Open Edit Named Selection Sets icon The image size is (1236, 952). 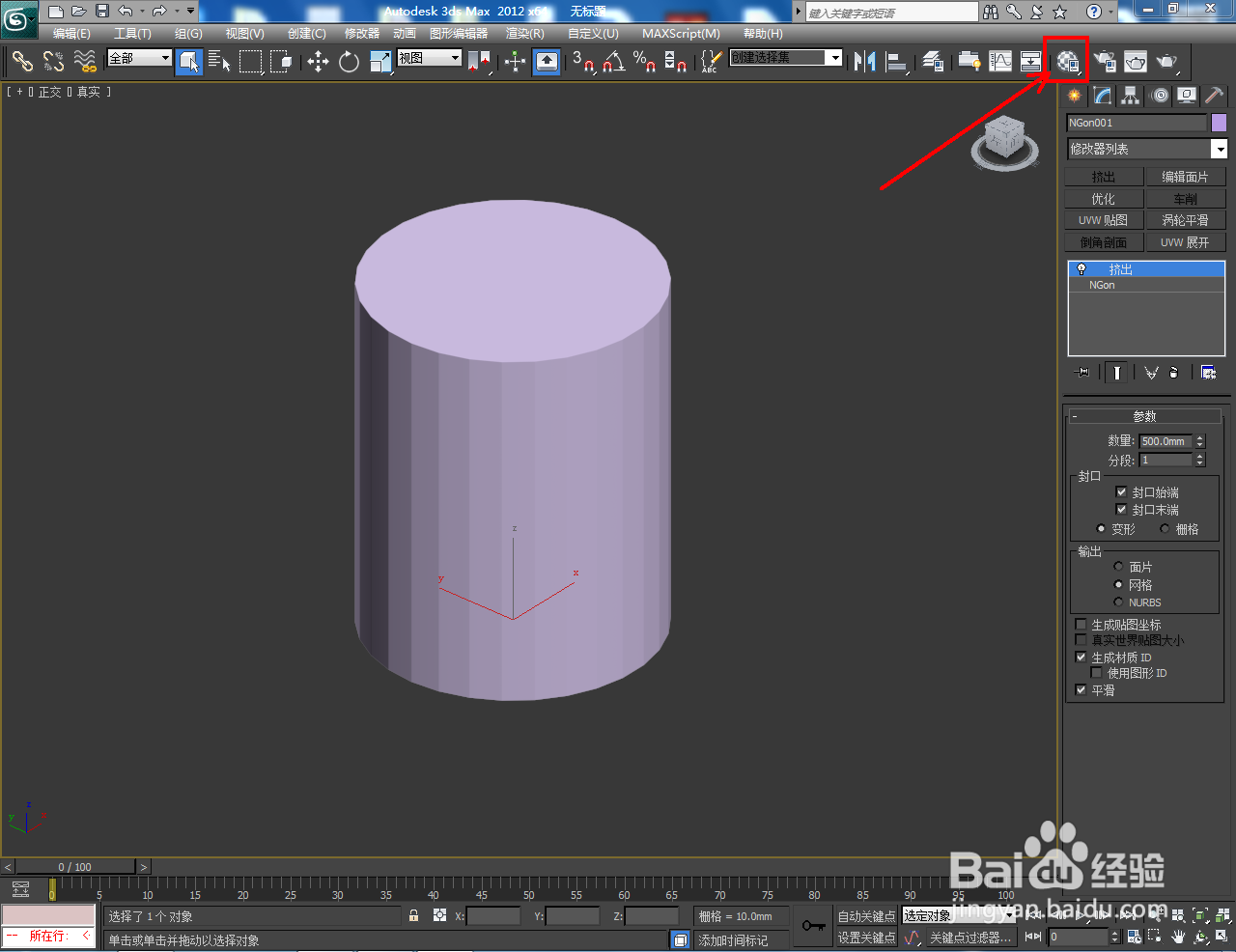pyautogui.click(x=711, y=62)
